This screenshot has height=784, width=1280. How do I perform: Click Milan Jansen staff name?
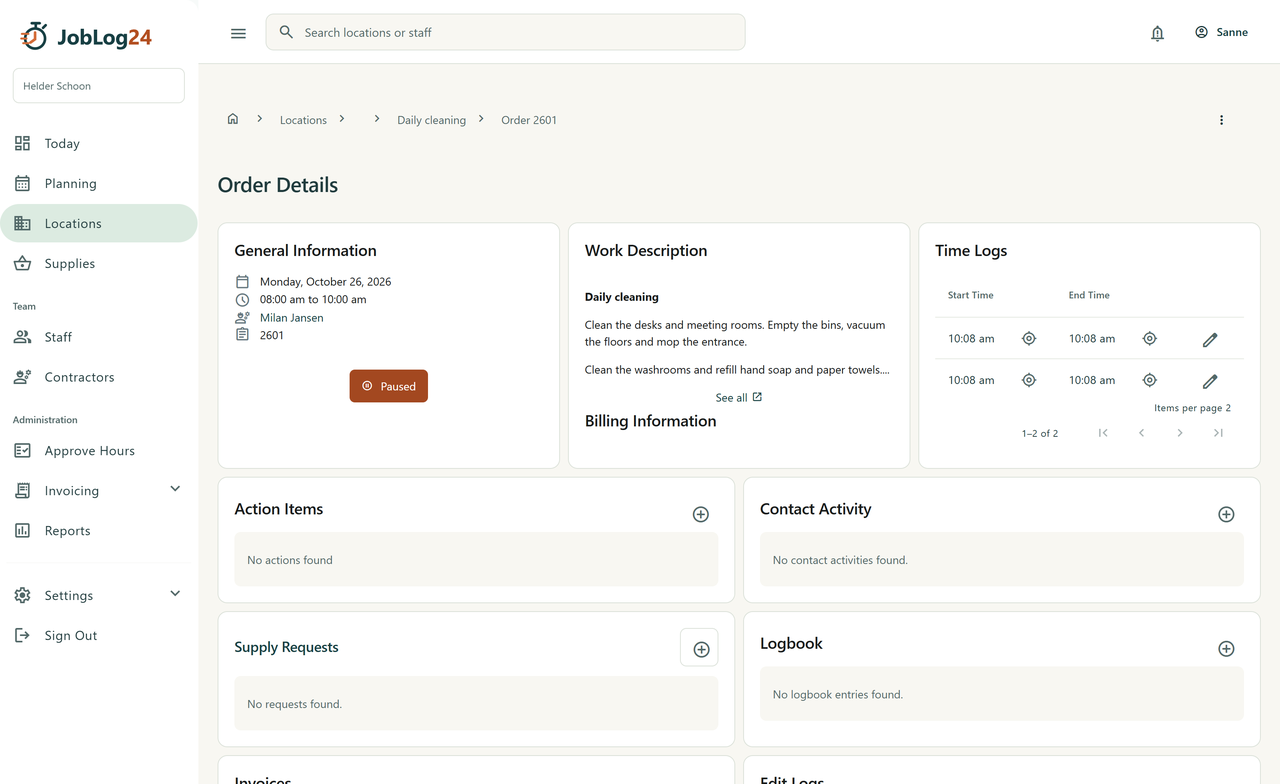click(x=291, y=318)
